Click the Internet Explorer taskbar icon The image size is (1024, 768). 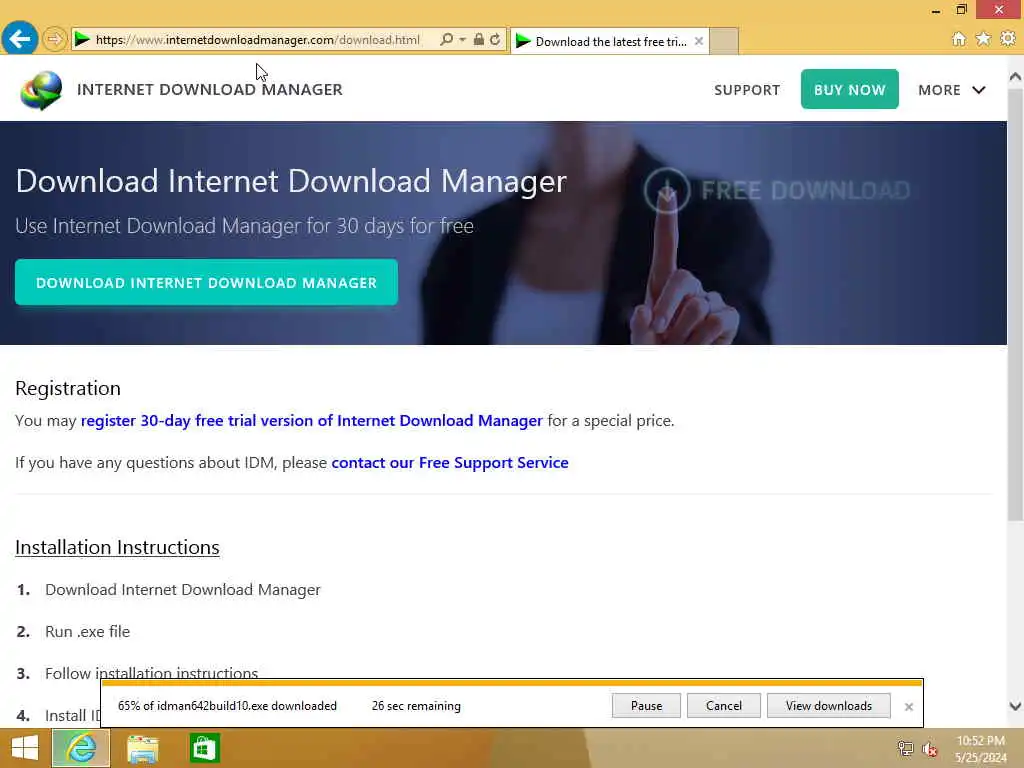81,748
